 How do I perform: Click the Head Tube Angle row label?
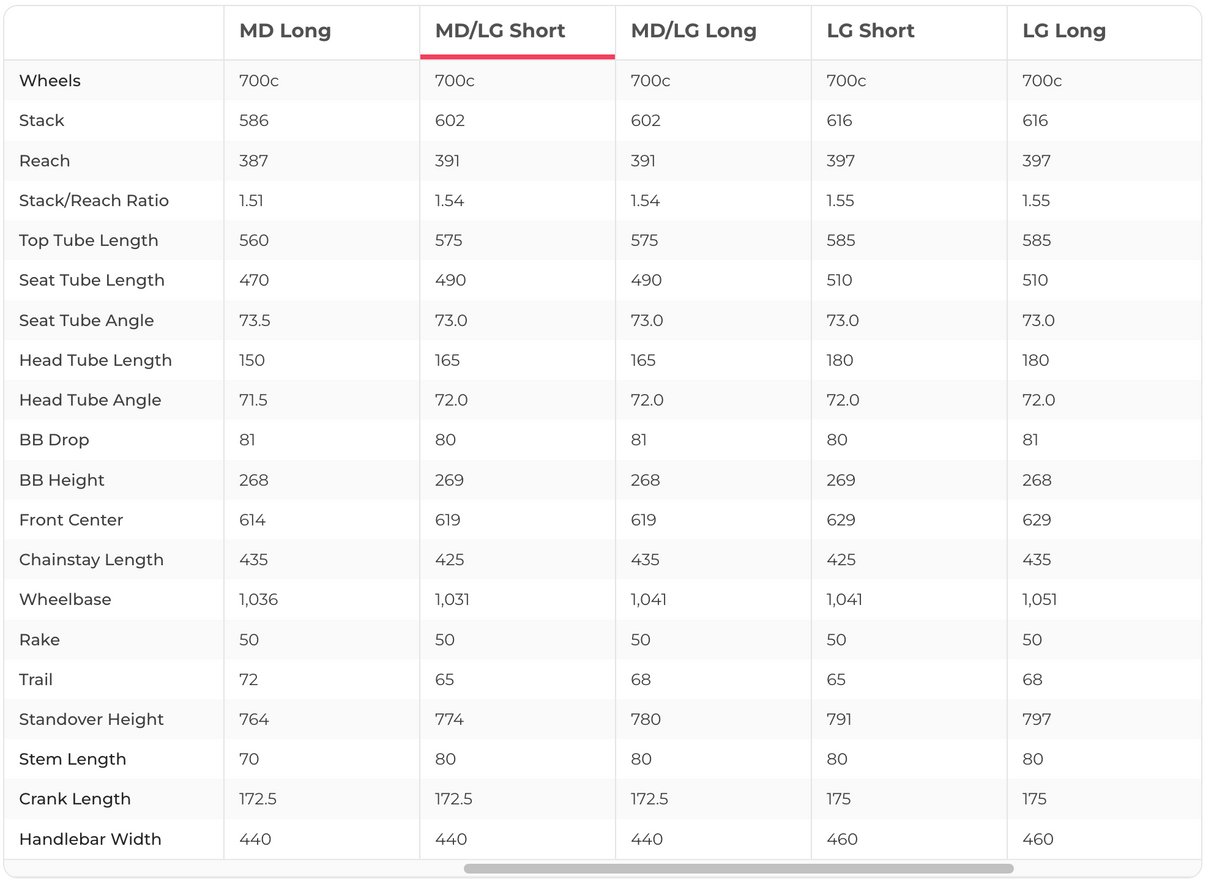coord(90,400)
